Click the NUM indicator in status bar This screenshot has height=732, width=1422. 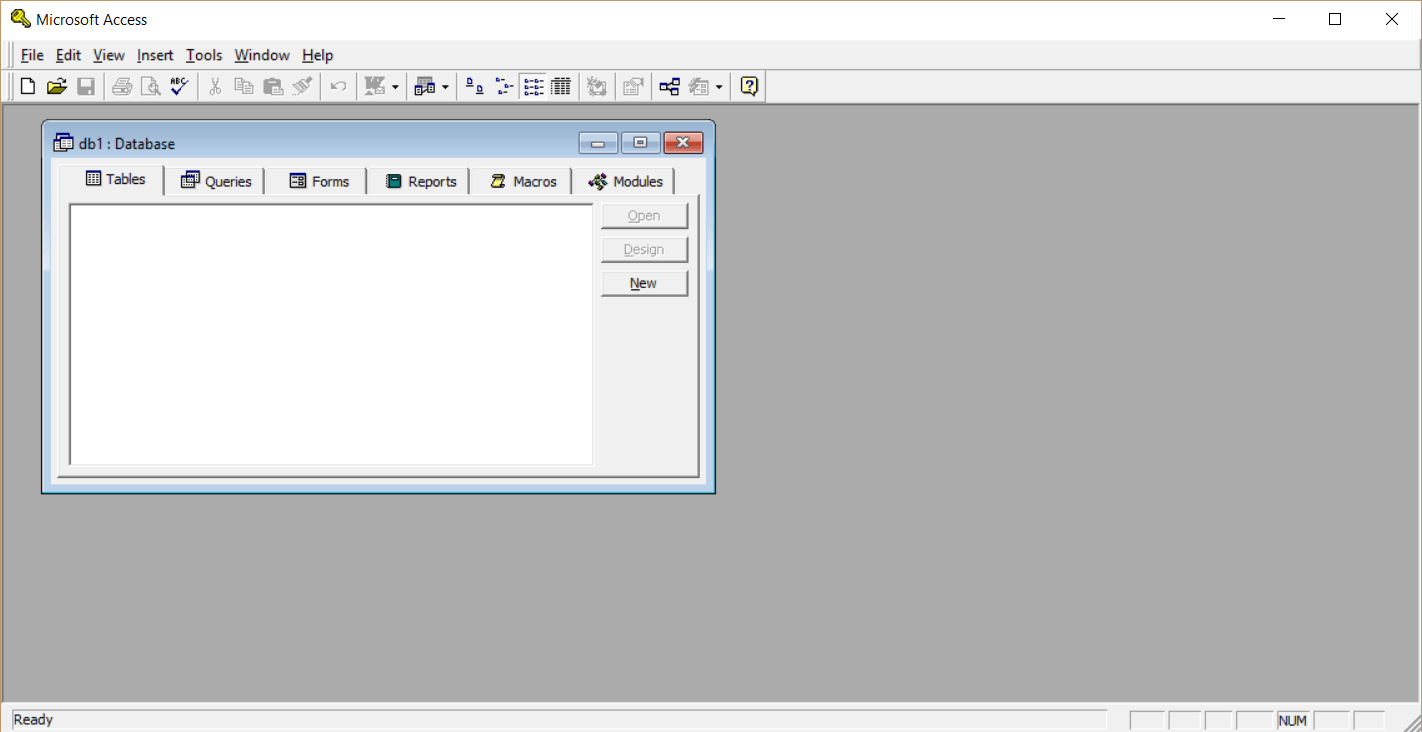1292,720
